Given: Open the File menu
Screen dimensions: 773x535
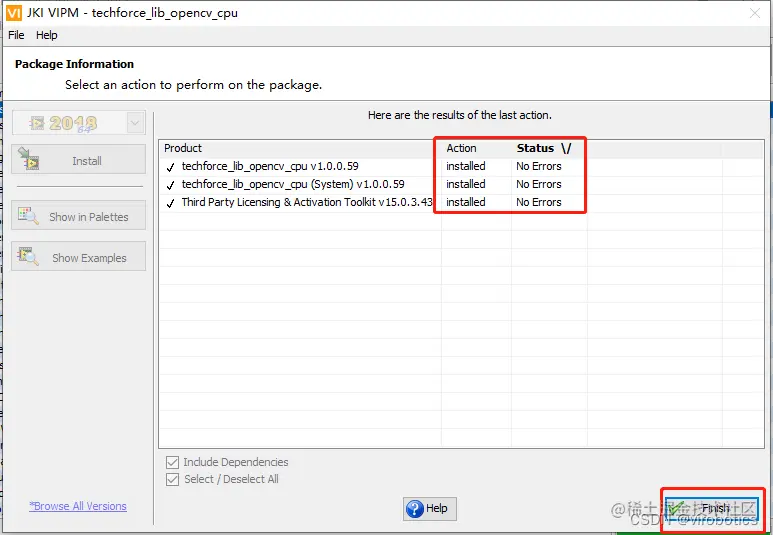Looking at the screenshot, I should point(16,35).
